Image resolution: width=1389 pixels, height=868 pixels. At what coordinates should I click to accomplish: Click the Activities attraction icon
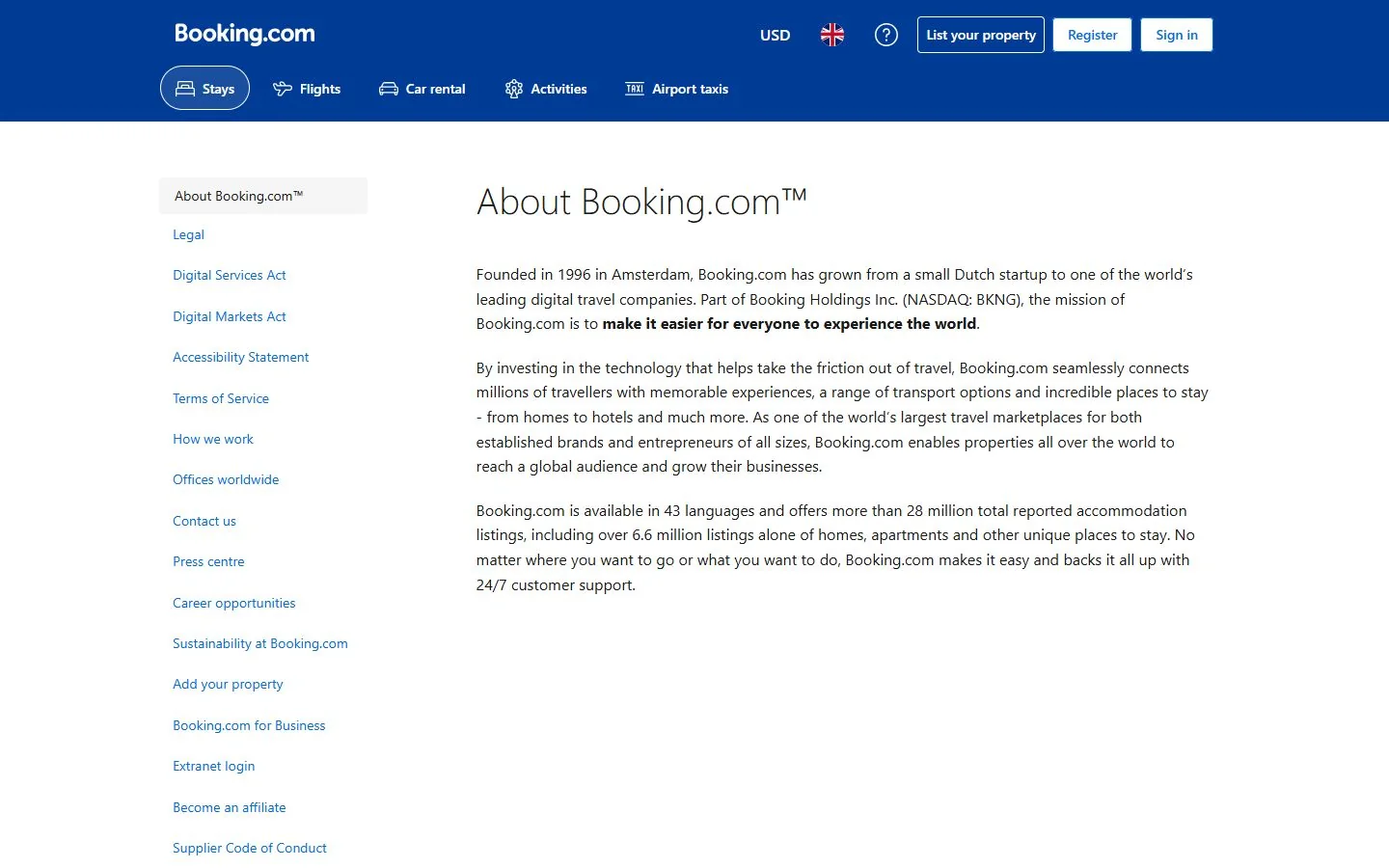[514, 89]
